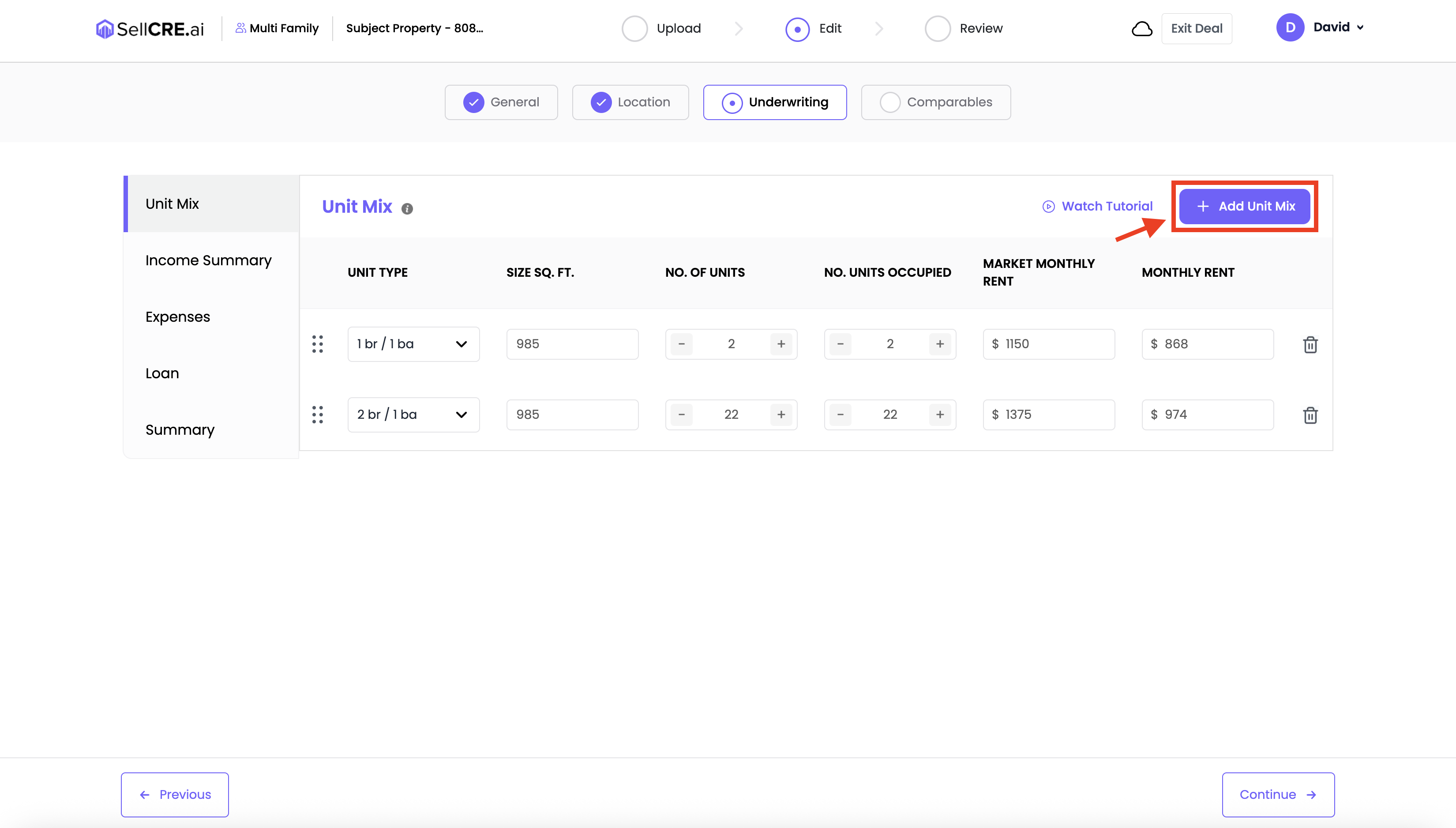Switch to the Location tab
Viewport: 1456px width, 828px height.
pyautogui.click(x=630, y=102)
